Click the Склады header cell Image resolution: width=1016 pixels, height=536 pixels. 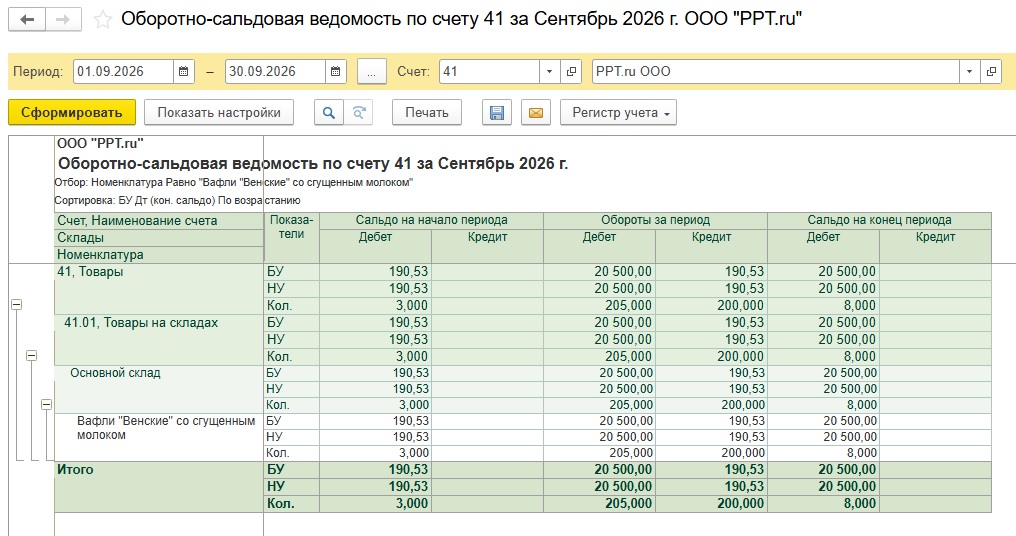(159, 237)
